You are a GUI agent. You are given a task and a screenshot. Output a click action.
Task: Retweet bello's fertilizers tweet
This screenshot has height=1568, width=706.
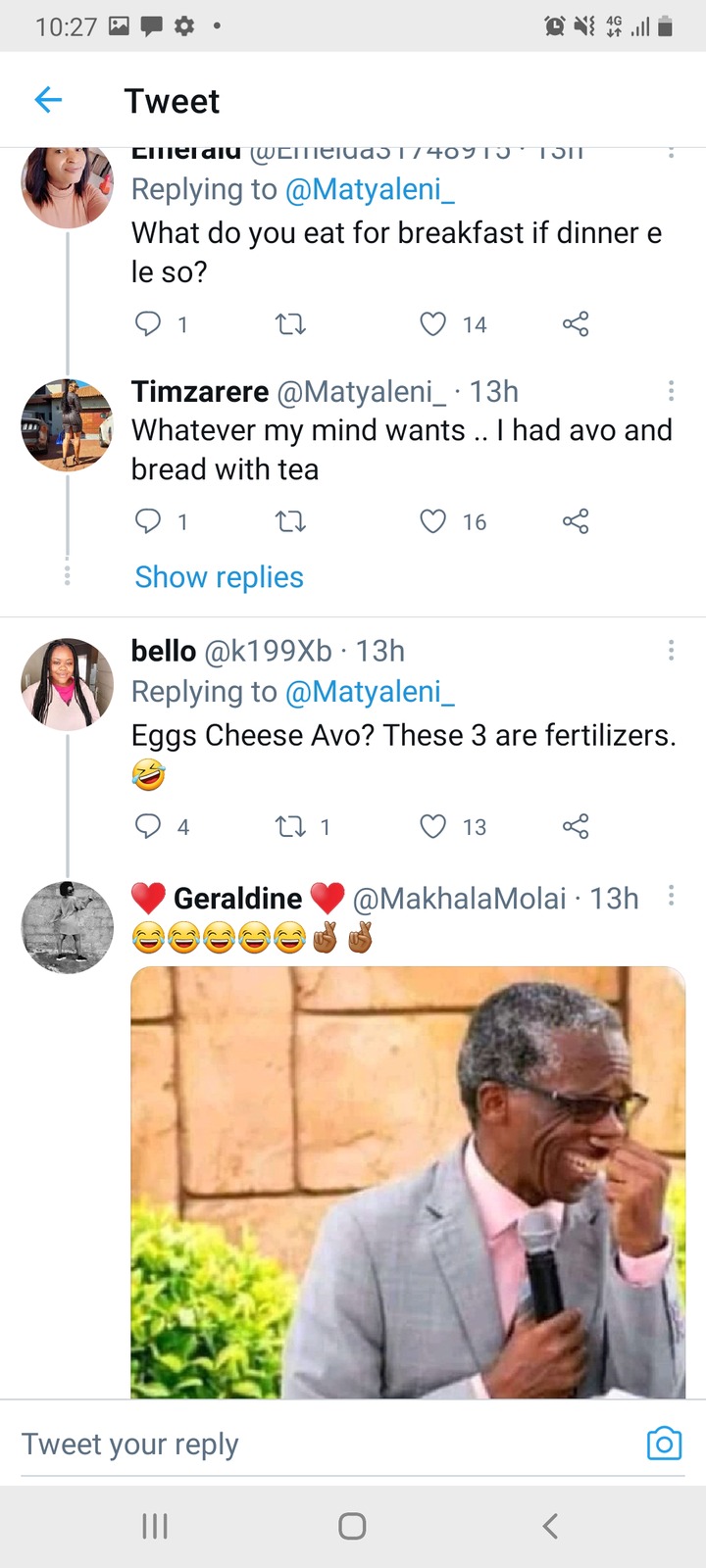tap(290, 826)
